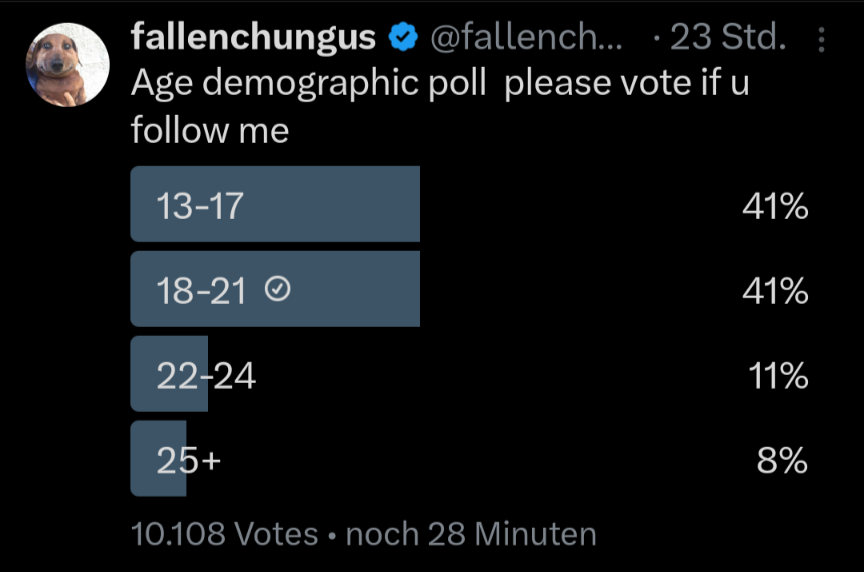864x572 pixels.
Task: Click the checkmark icon beside 18-21
Action: [278, 290]
